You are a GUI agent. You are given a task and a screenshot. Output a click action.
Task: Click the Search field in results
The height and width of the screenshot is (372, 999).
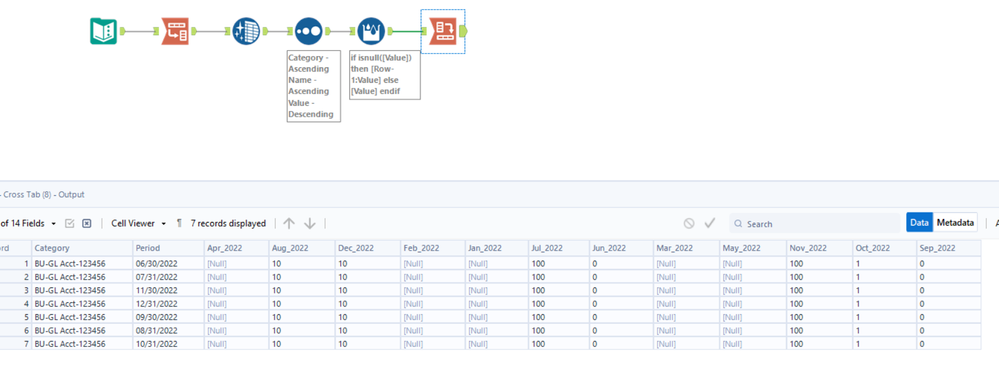click(815, 224)
